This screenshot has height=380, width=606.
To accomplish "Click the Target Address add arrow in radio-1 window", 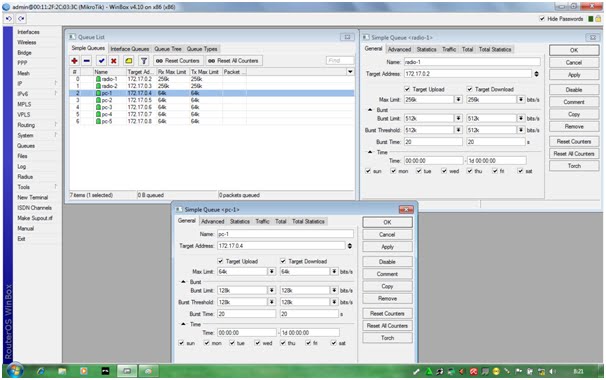I will pyautogui.click(x=536, y=74).
